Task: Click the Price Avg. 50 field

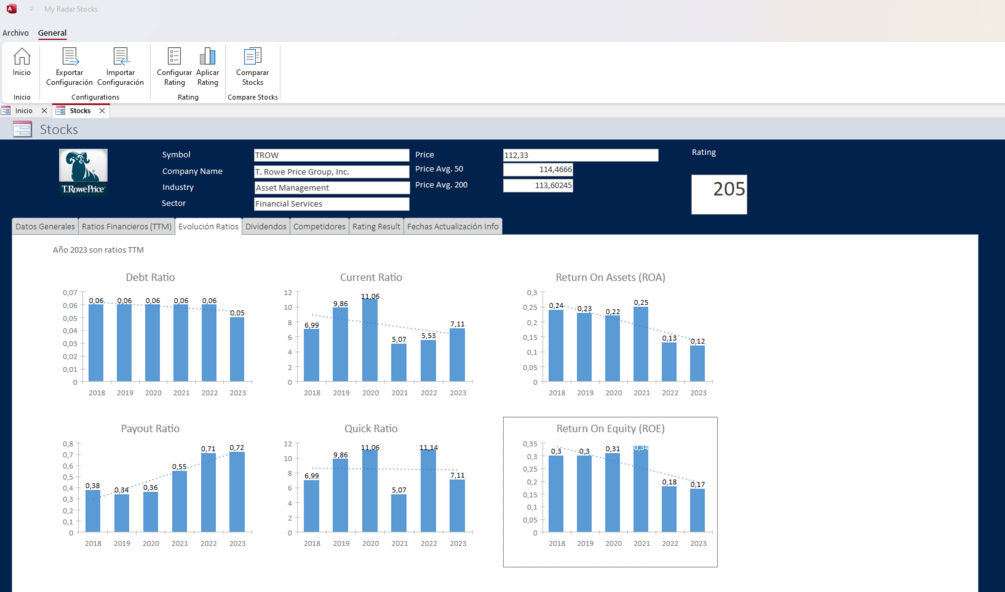Action: [x=538, y=170]
